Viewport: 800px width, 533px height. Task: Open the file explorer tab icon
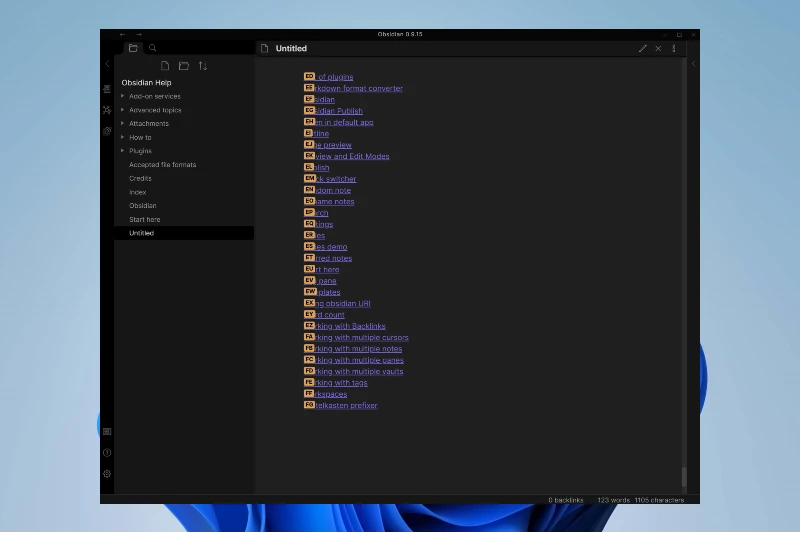(x=133, y=48)
